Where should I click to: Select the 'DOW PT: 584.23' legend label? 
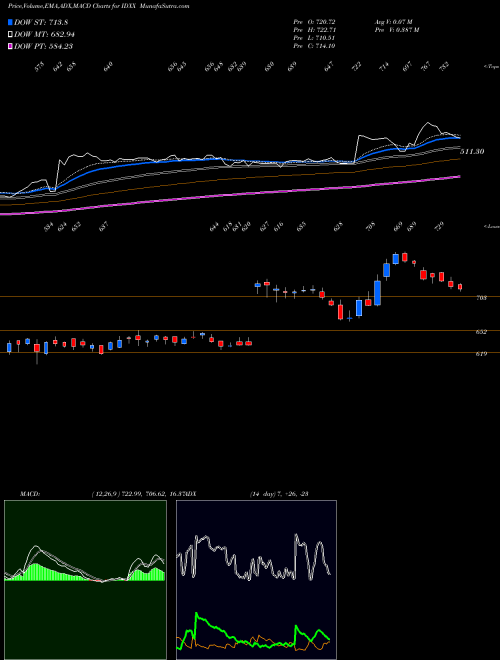point(44,46)
